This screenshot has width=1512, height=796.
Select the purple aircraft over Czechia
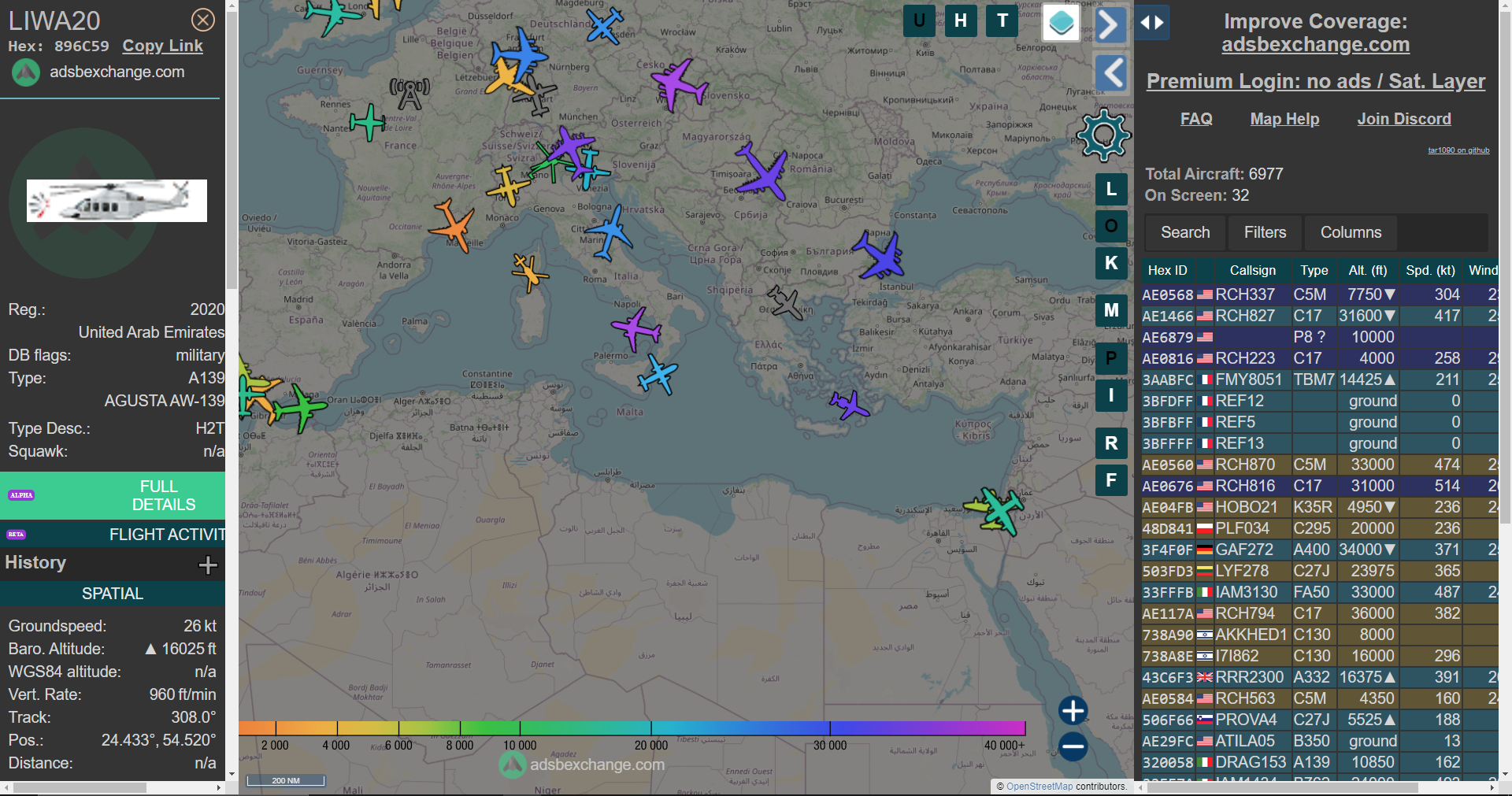(678, 84)
